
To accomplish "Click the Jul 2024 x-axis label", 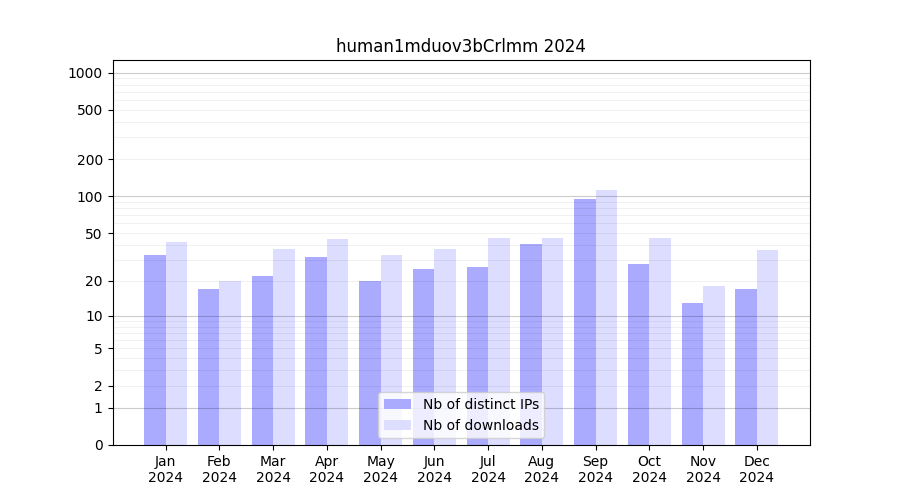I will [x=488, y=469].
